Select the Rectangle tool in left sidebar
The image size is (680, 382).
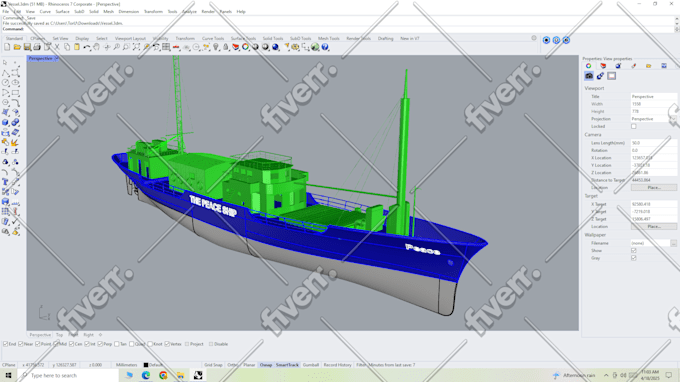point(15,93)
